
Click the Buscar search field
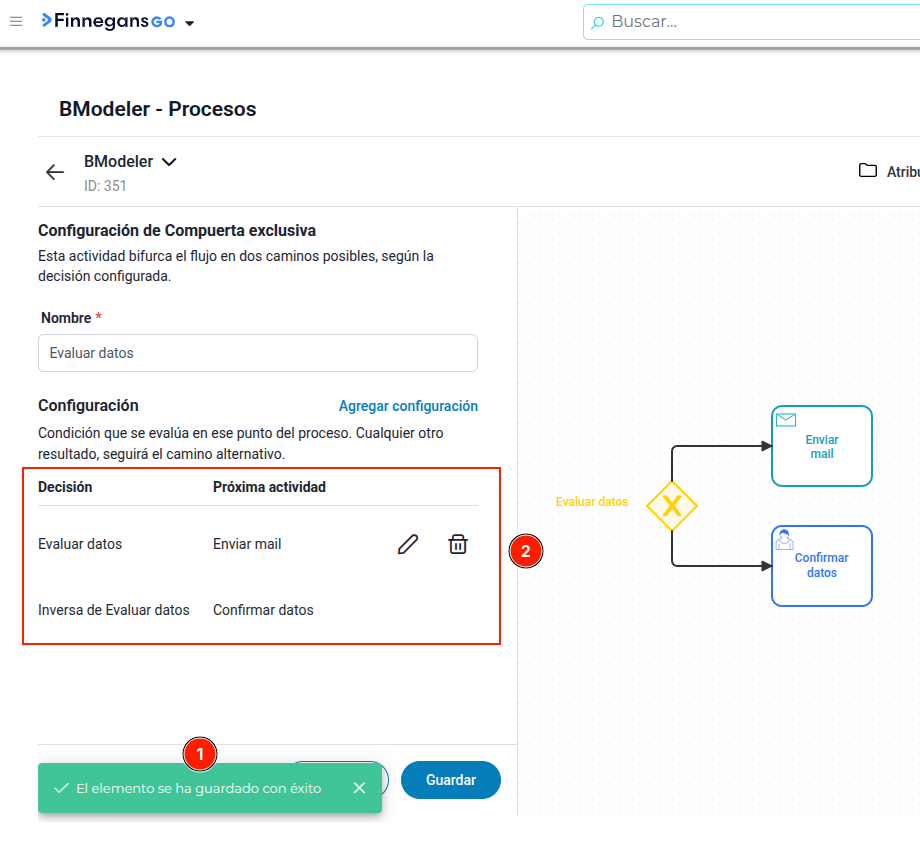point(752,22)
